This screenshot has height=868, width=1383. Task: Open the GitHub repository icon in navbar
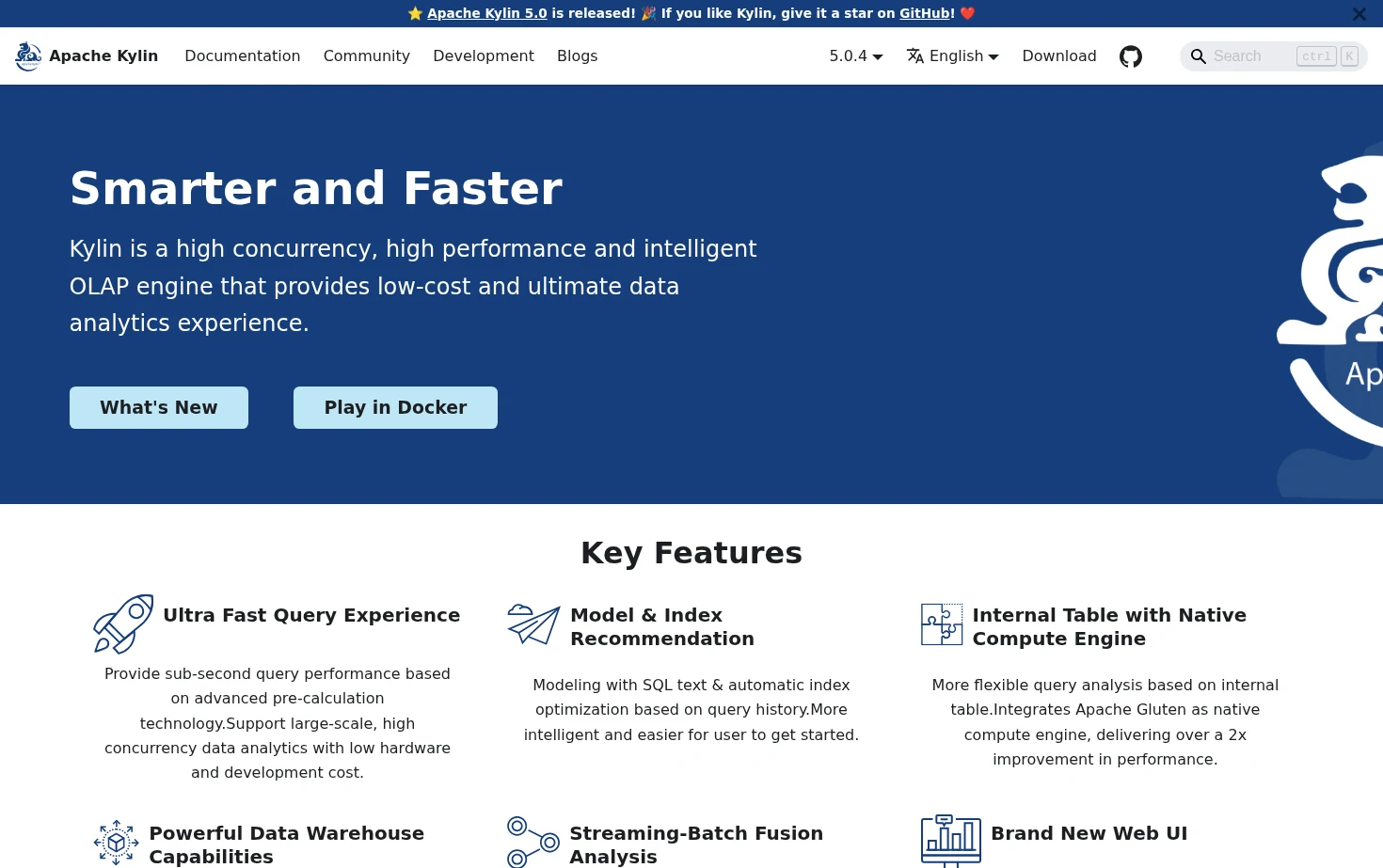click(x=1131, y=56)
